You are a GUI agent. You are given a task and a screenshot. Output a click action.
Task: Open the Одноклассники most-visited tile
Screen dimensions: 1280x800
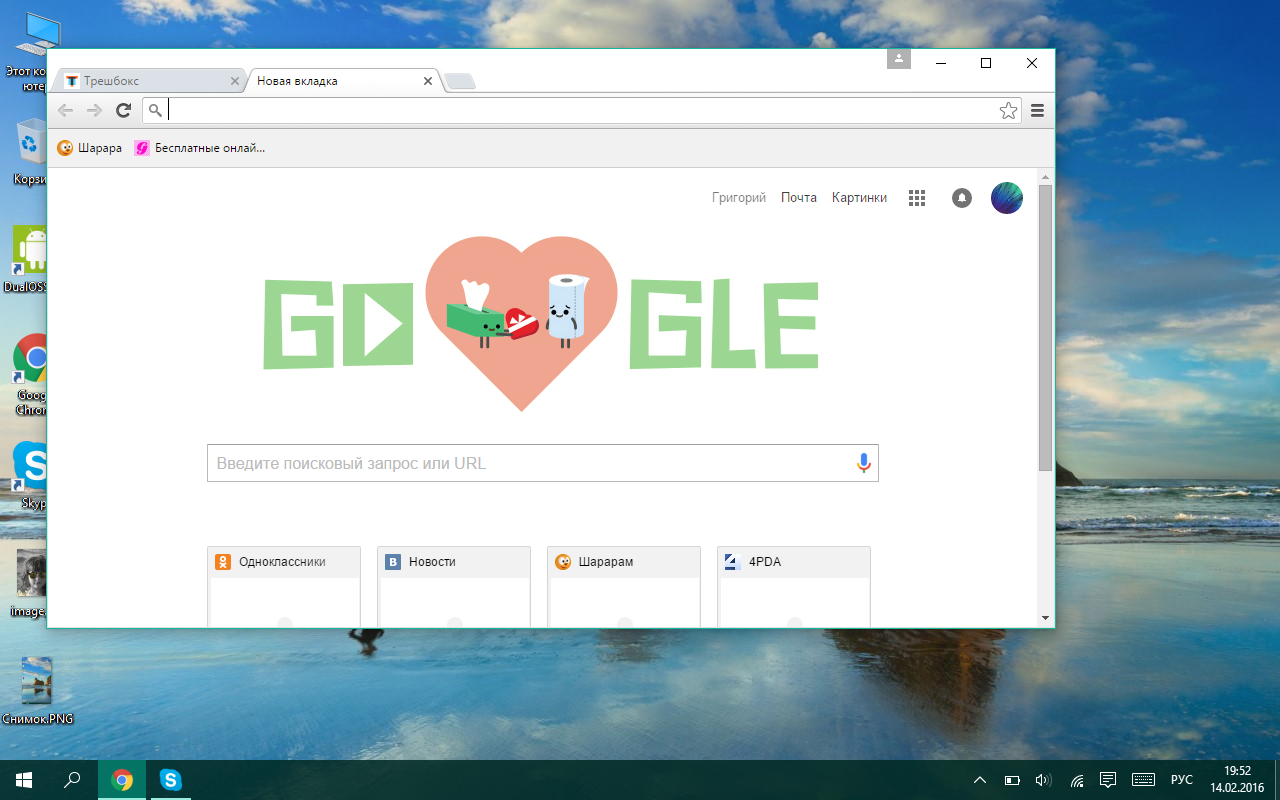pyautogui.click(x=284, y=586)
